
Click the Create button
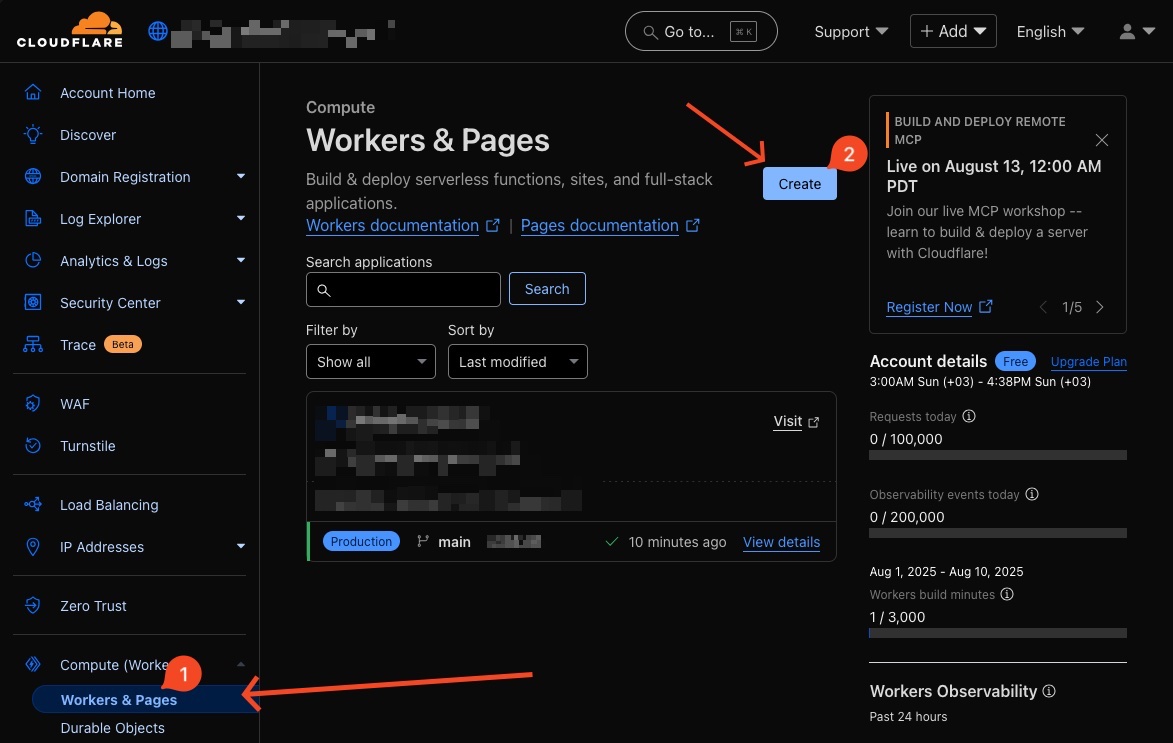800,183
